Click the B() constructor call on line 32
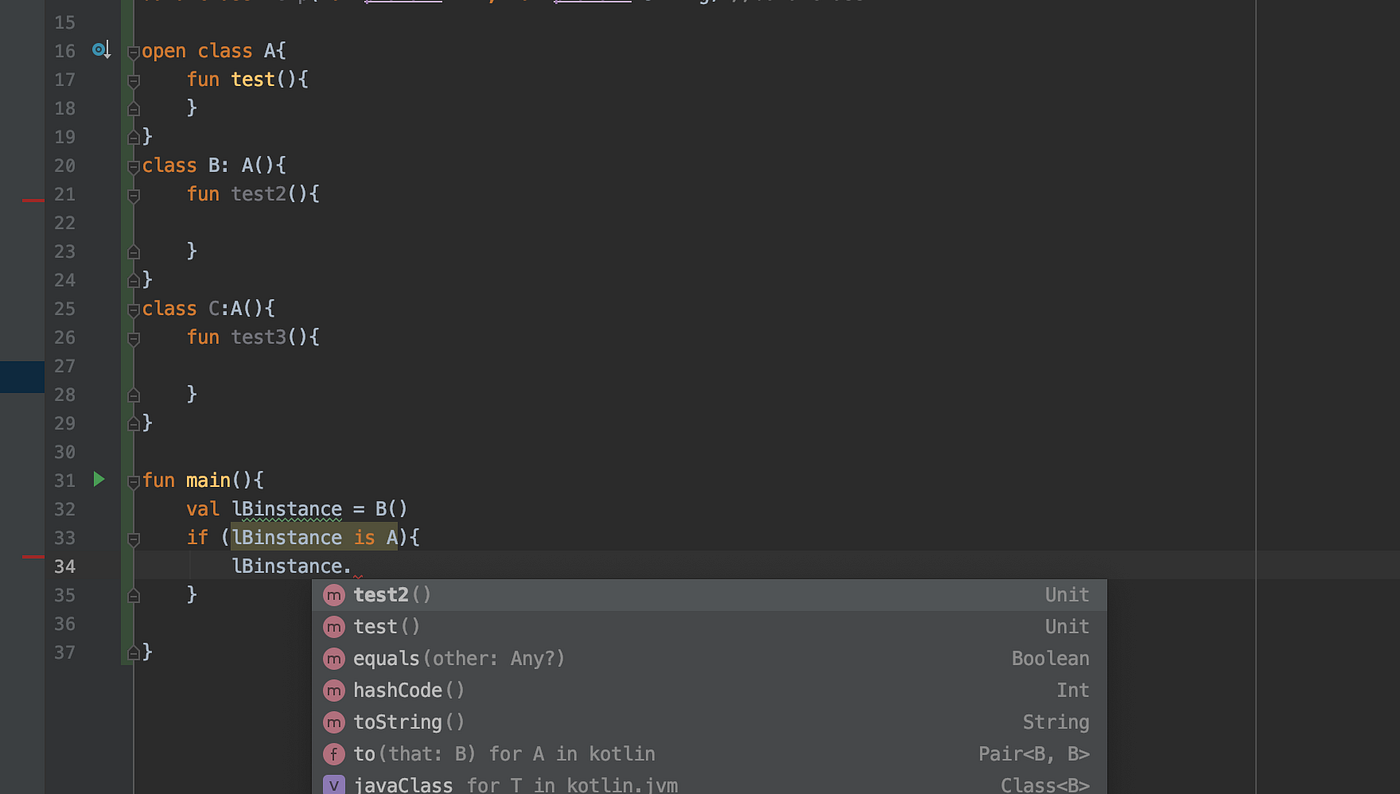Image resolution: width=1400 pixels, height=794 pixels. click(392, 509)
